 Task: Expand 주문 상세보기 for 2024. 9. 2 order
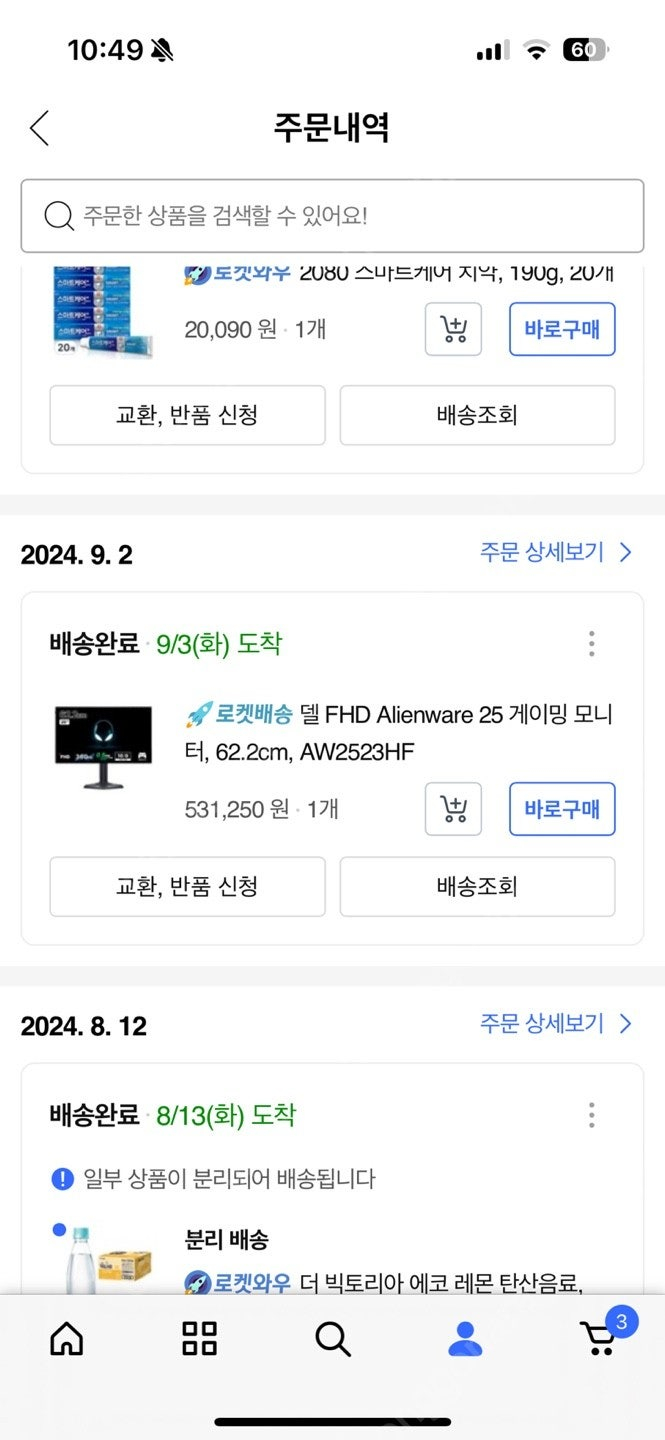click(x=543, y=551)
